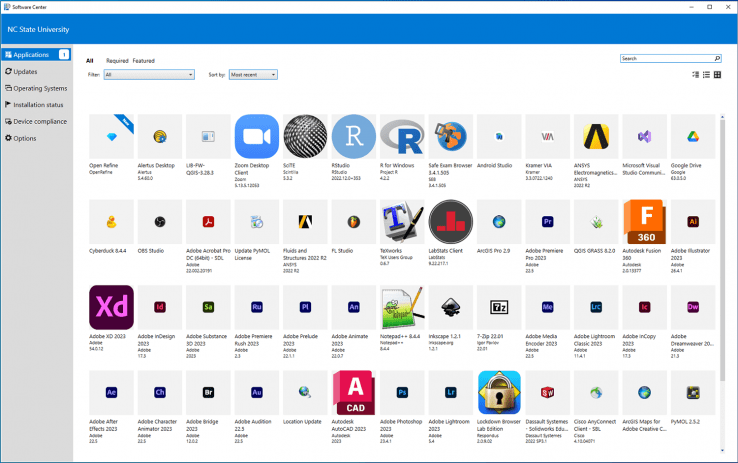Open the Filter dropdown set to All
The width and height of the screenshot is (738, 463).
pyautogui.click(x=149, y=74)
